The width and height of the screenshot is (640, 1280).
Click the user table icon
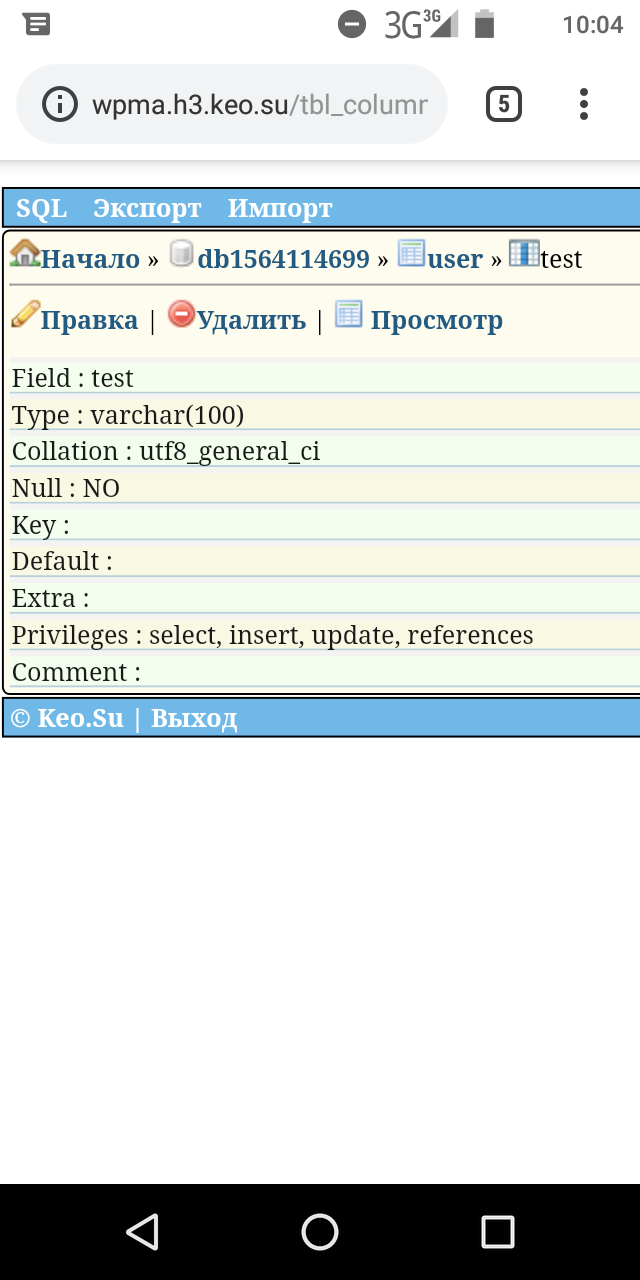point(411,254)
